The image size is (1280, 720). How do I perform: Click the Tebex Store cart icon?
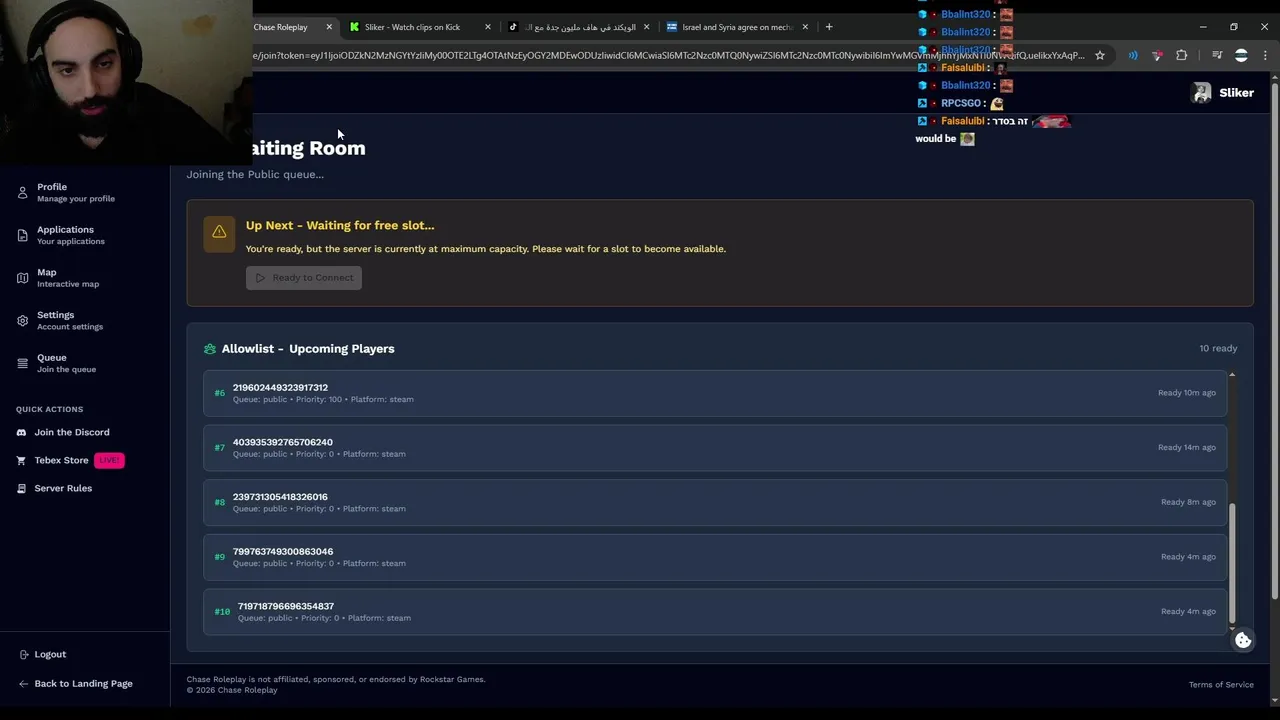pyautogui.click(x=22, y=460)
